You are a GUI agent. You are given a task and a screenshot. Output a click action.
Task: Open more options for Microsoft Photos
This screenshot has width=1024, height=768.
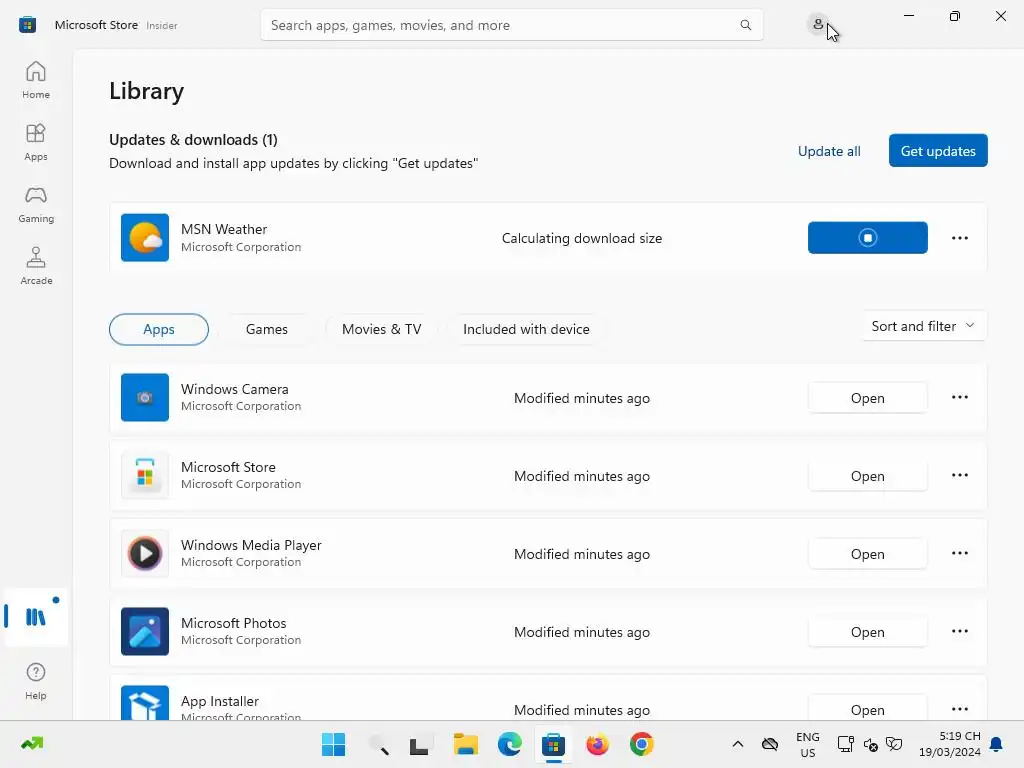click(959, 631)
